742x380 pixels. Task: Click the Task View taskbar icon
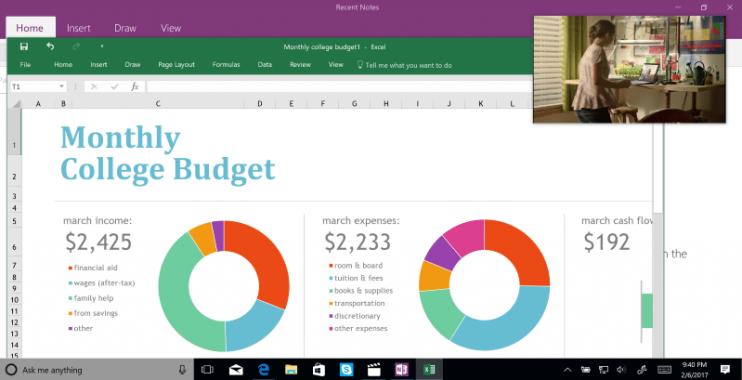pyautogui.click(x=207, y=370)
